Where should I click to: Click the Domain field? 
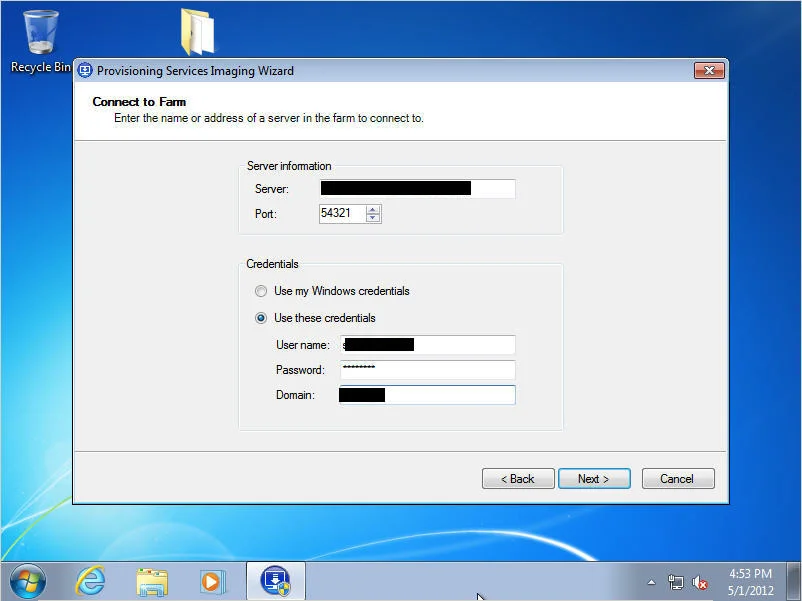point(427,395)
